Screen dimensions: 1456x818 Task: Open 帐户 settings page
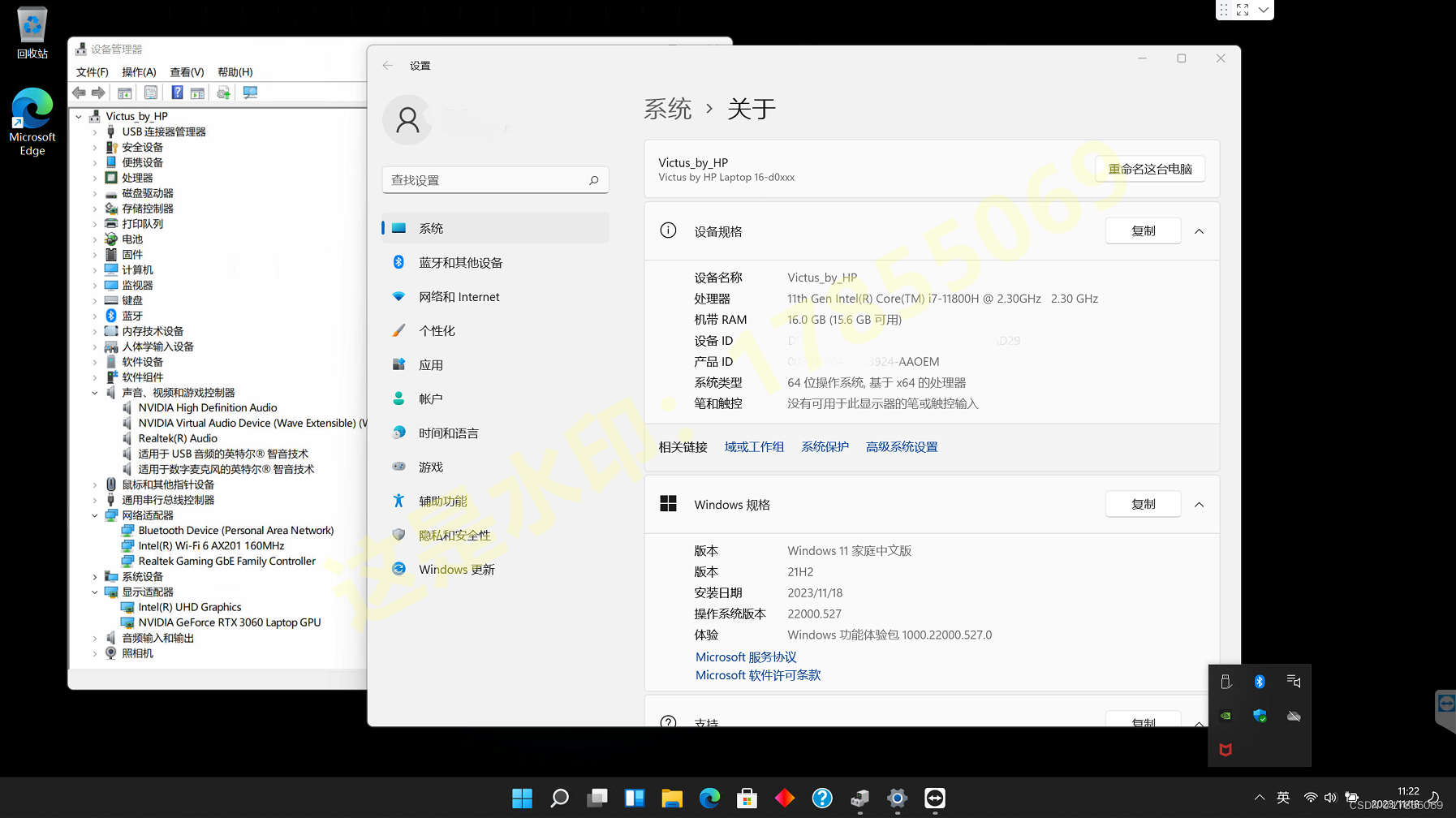tap(495, 398)
